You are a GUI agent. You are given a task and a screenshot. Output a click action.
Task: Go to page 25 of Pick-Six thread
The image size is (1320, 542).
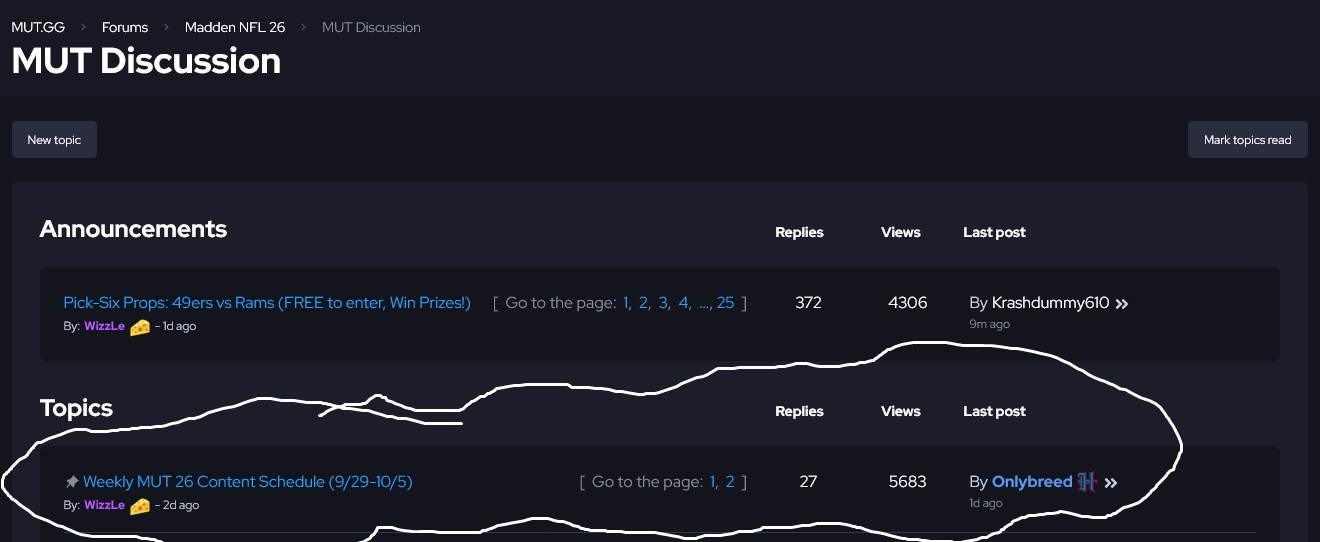tap(725, 303)
